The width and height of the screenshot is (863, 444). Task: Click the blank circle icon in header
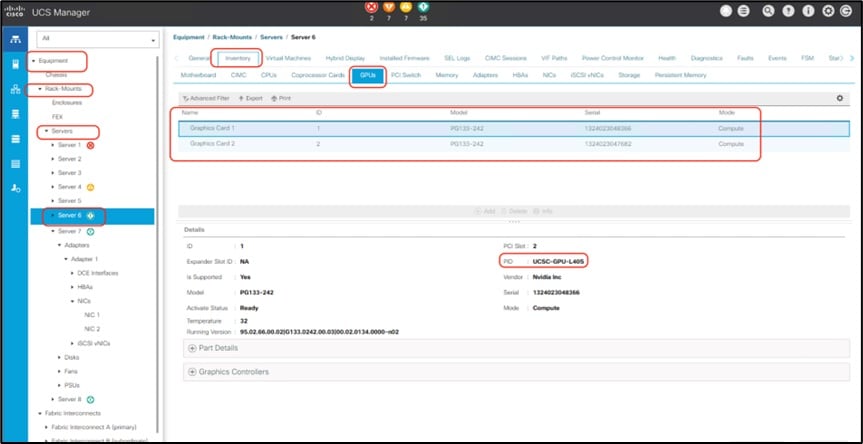(726, 12)
